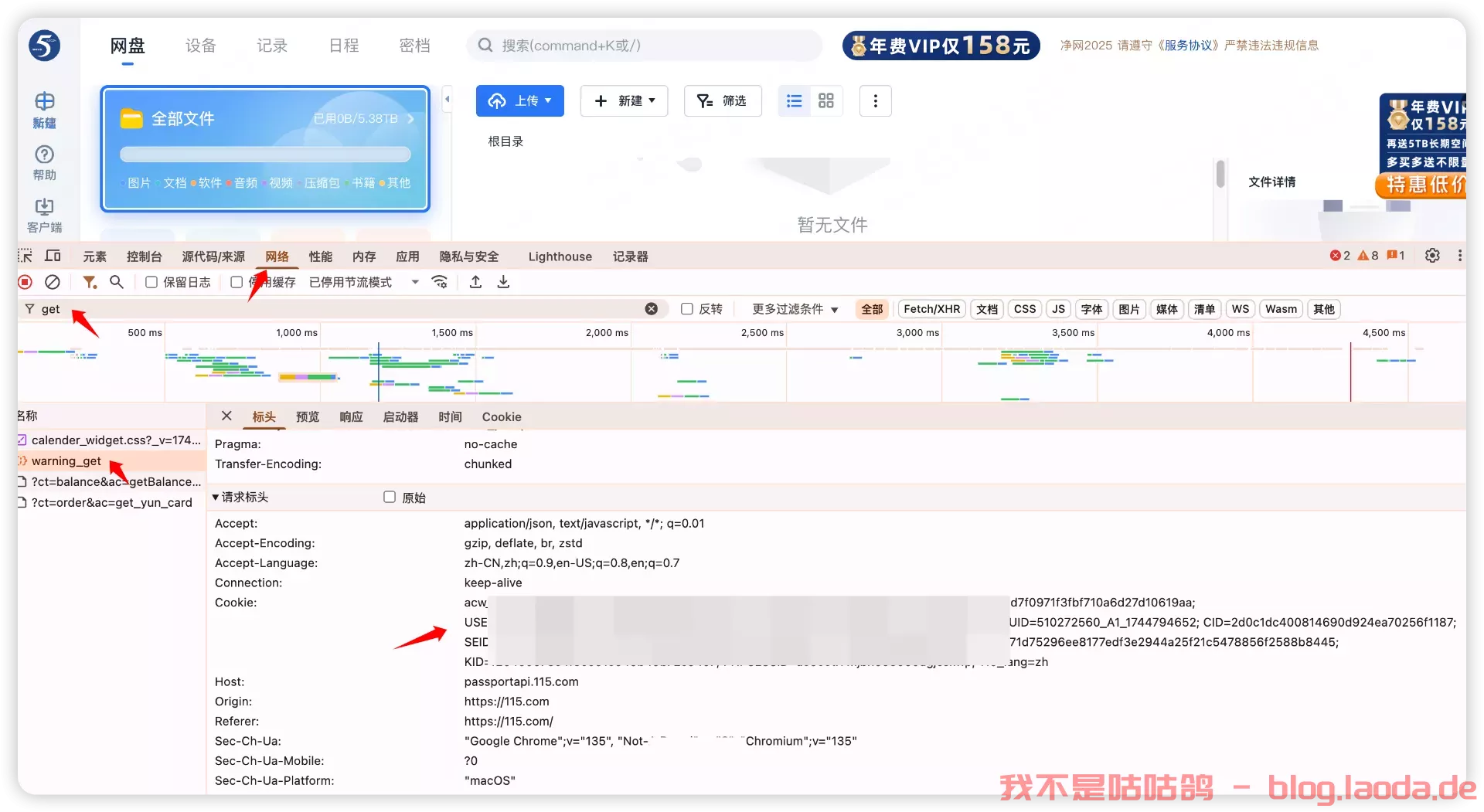Open the 日程 tab
This screenshot has height=812, width=1484.
pos(344,46)
